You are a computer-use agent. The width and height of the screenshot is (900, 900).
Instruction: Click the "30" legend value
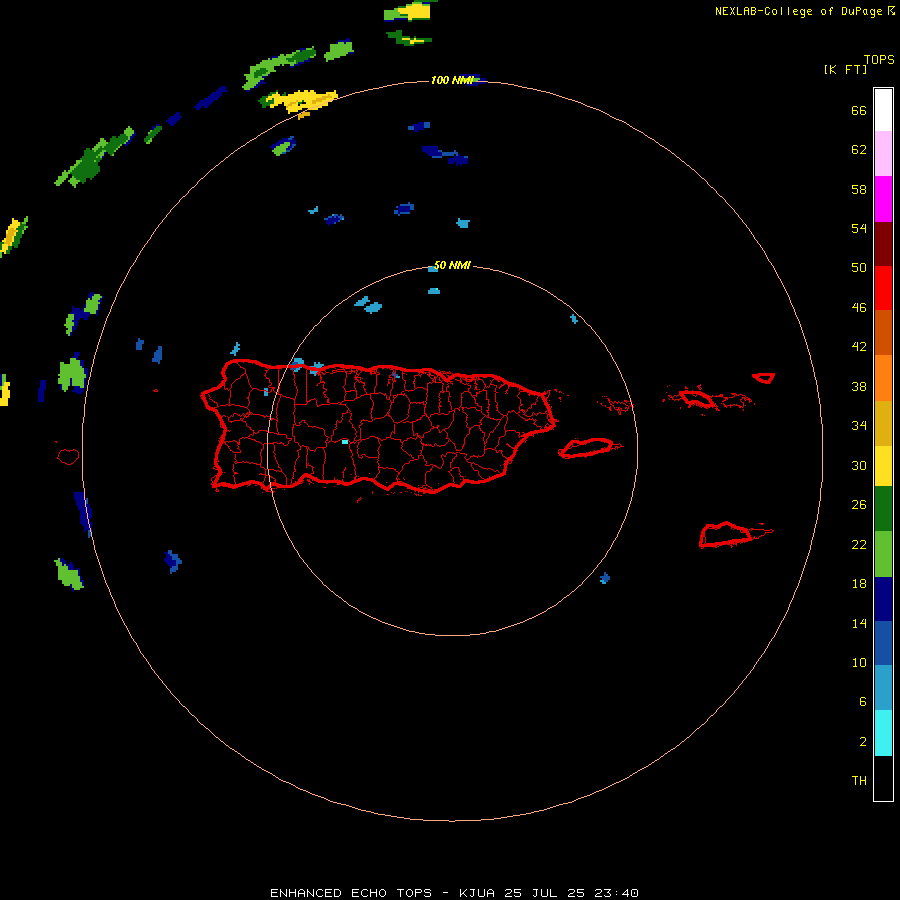pos(859,465)
